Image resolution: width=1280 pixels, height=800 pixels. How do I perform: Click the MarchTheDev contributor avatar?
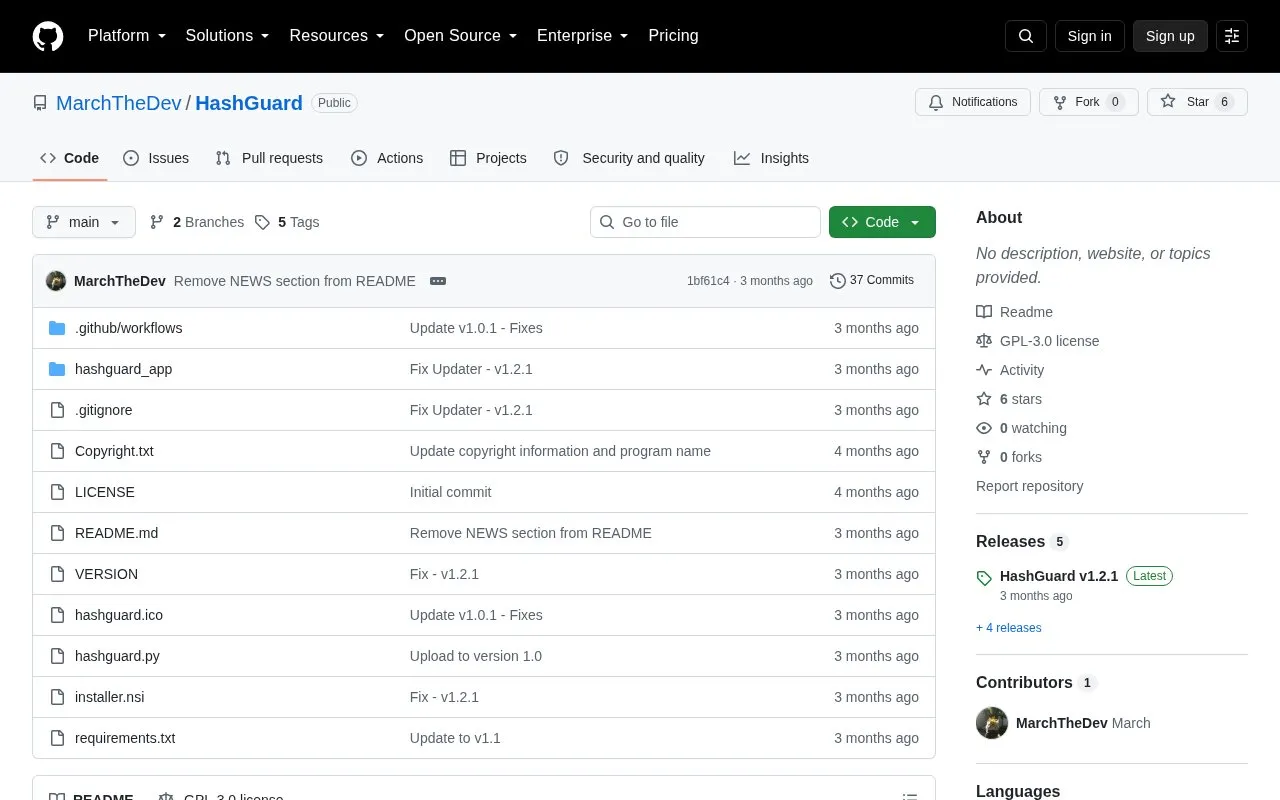coord(992,723)
